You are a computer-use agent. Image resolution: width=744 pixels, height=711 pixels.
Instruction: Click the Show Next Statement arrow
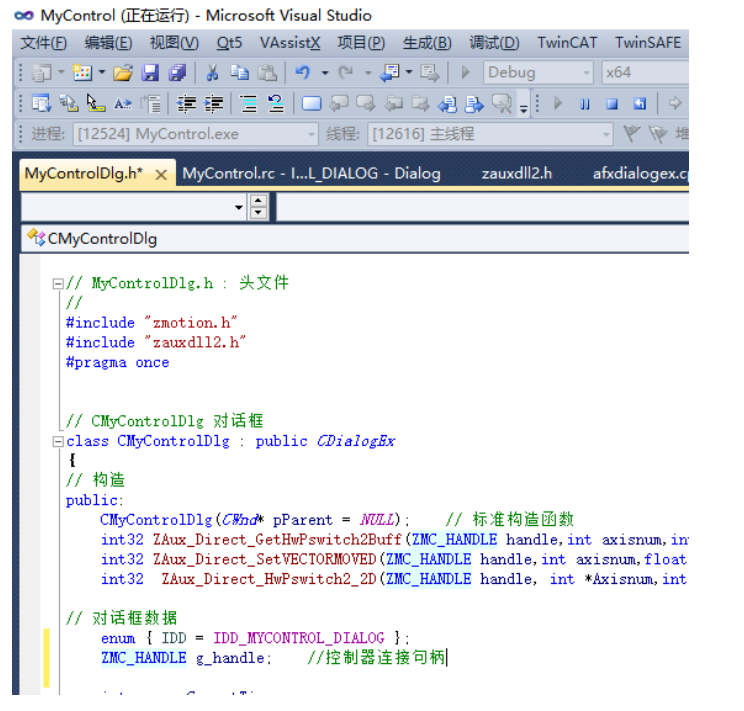pyautogui.click(x=675, y=103)
